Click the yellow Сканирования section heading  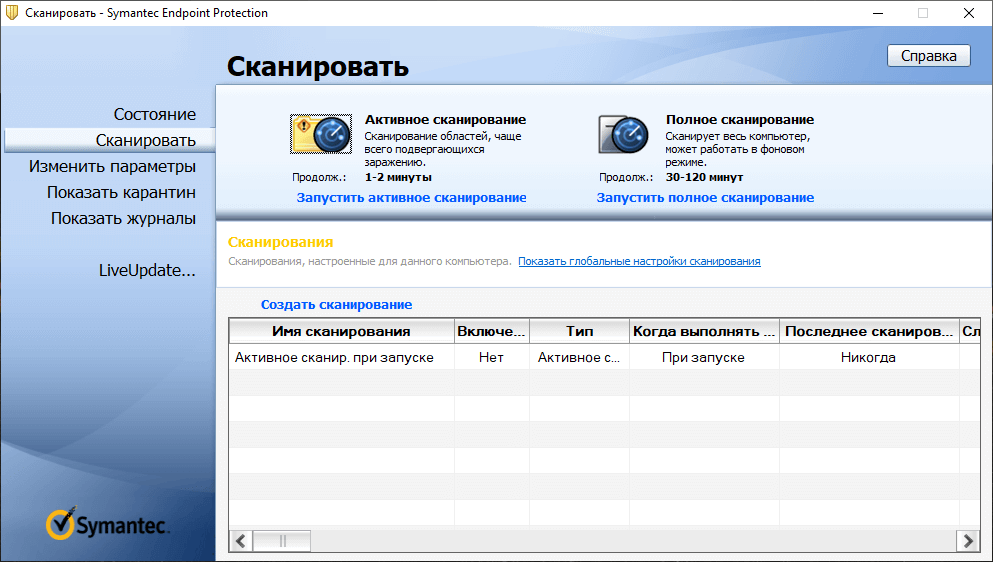pyautogui.click(x=281, y=242)
